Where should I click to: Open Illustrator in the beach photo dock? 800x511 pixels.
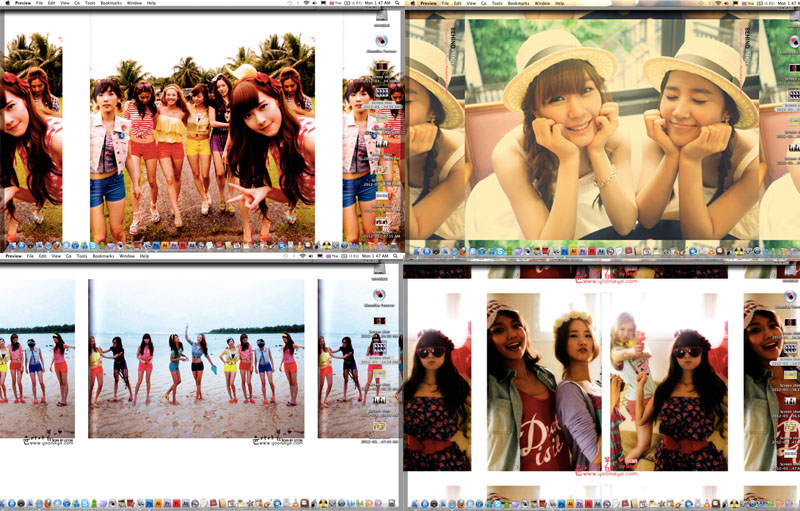point(158,503)
